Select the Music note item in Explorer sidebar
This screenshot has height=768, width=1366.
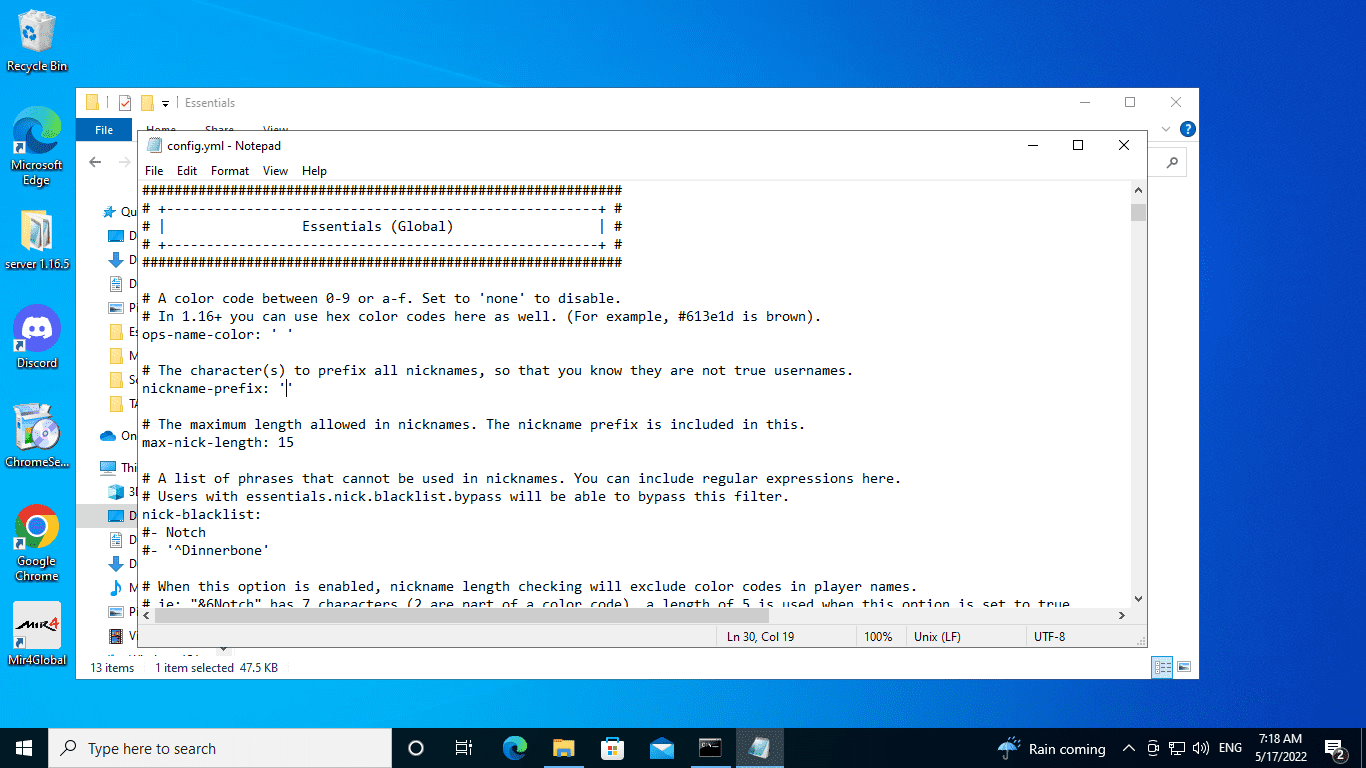coord(117,588)
